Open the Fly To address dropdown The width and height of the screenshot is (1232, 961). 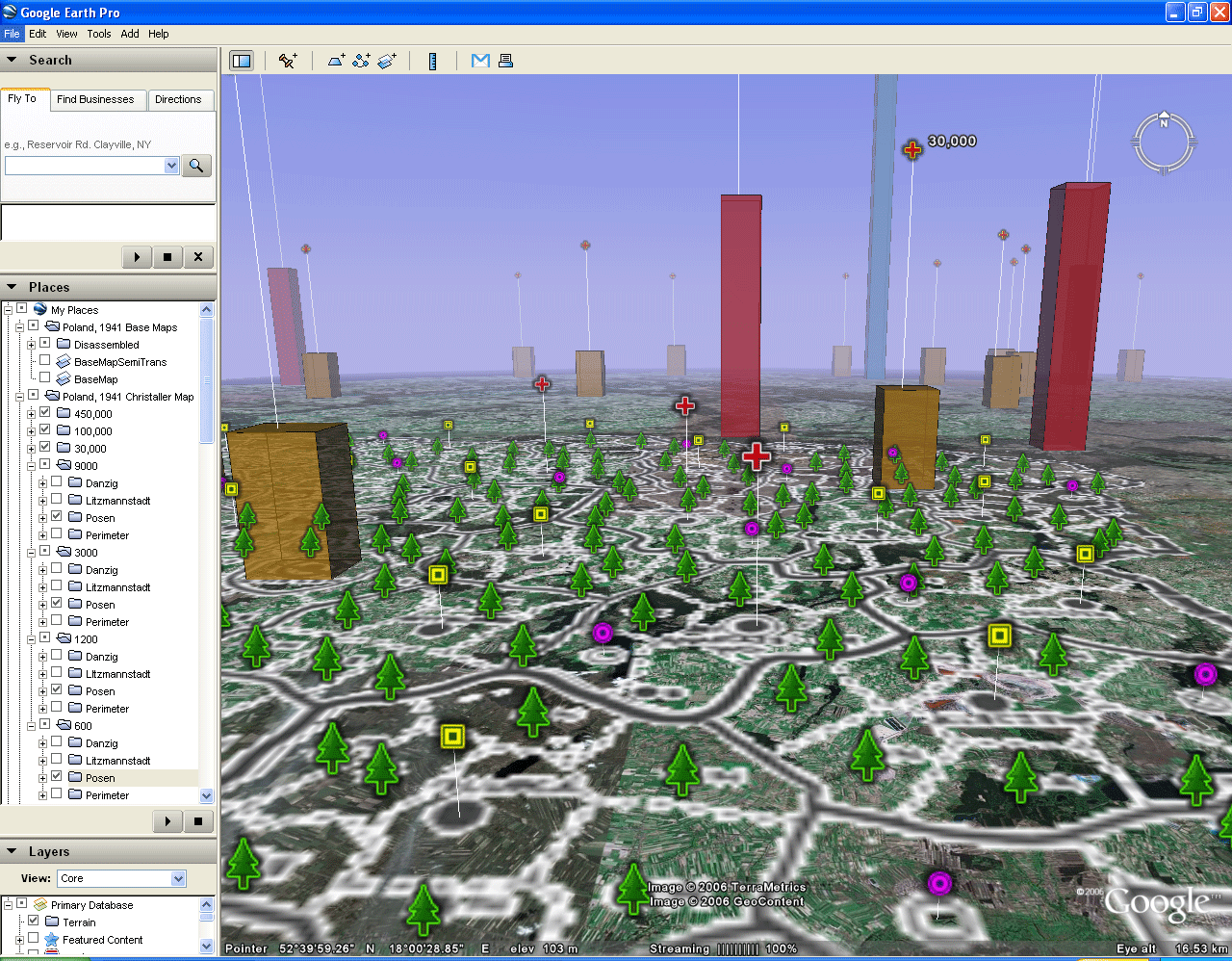[x=171, y=166]
